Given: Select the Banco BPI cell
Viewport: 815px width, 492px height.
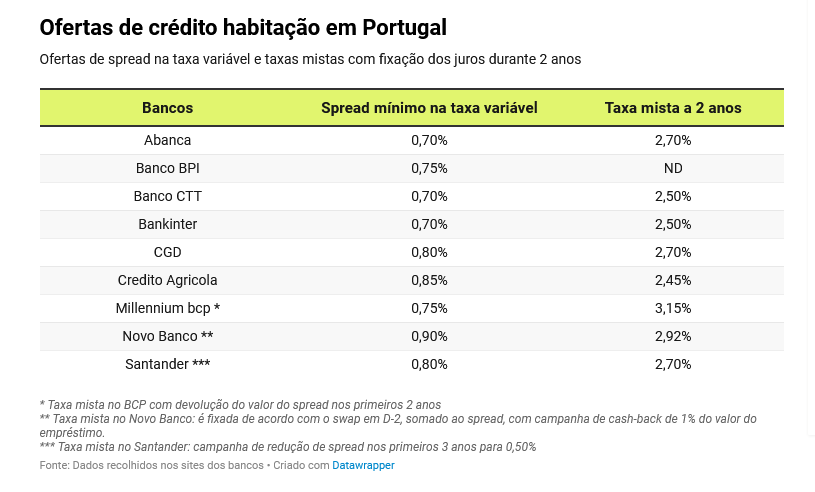Looking at the screenshot, I should click(167, 168).
